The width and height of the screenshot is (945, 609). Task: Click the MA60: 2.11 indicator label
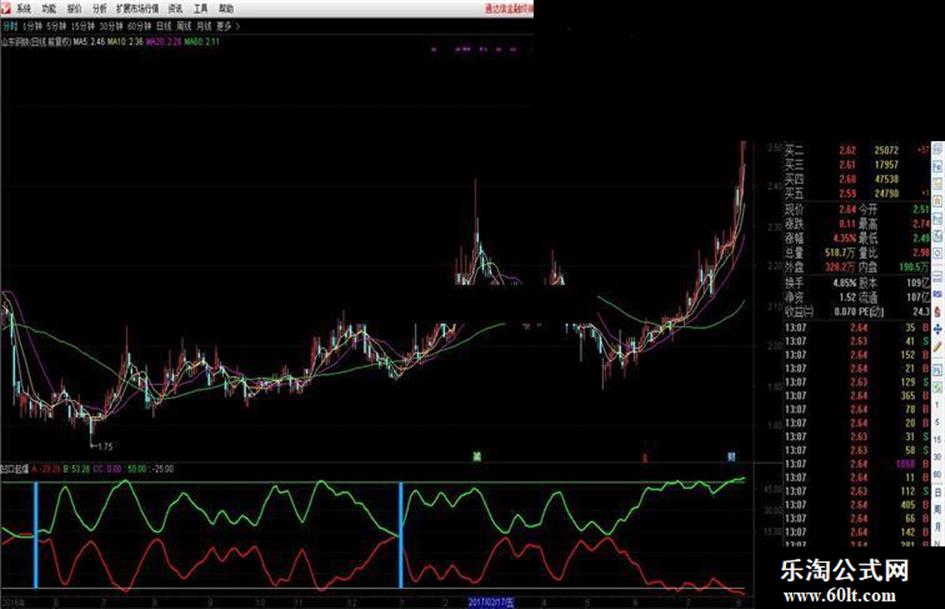pos(202,42)
